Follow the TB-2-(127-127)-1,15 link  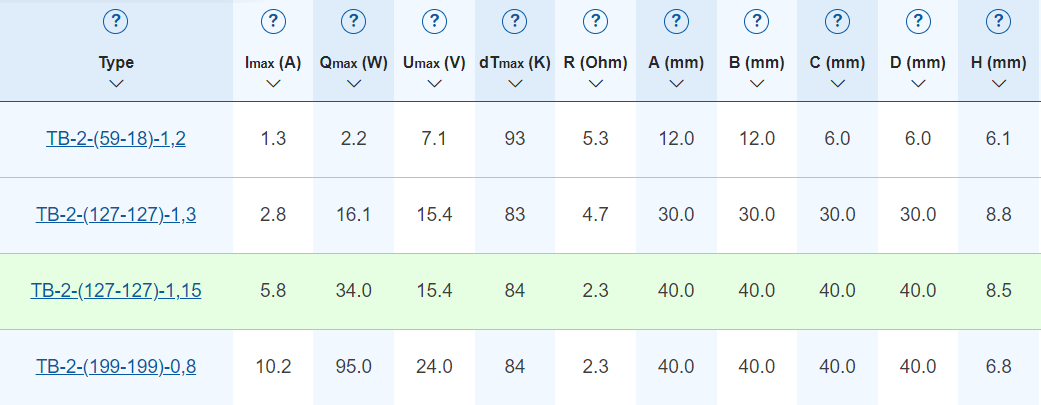tap(116, 290)
